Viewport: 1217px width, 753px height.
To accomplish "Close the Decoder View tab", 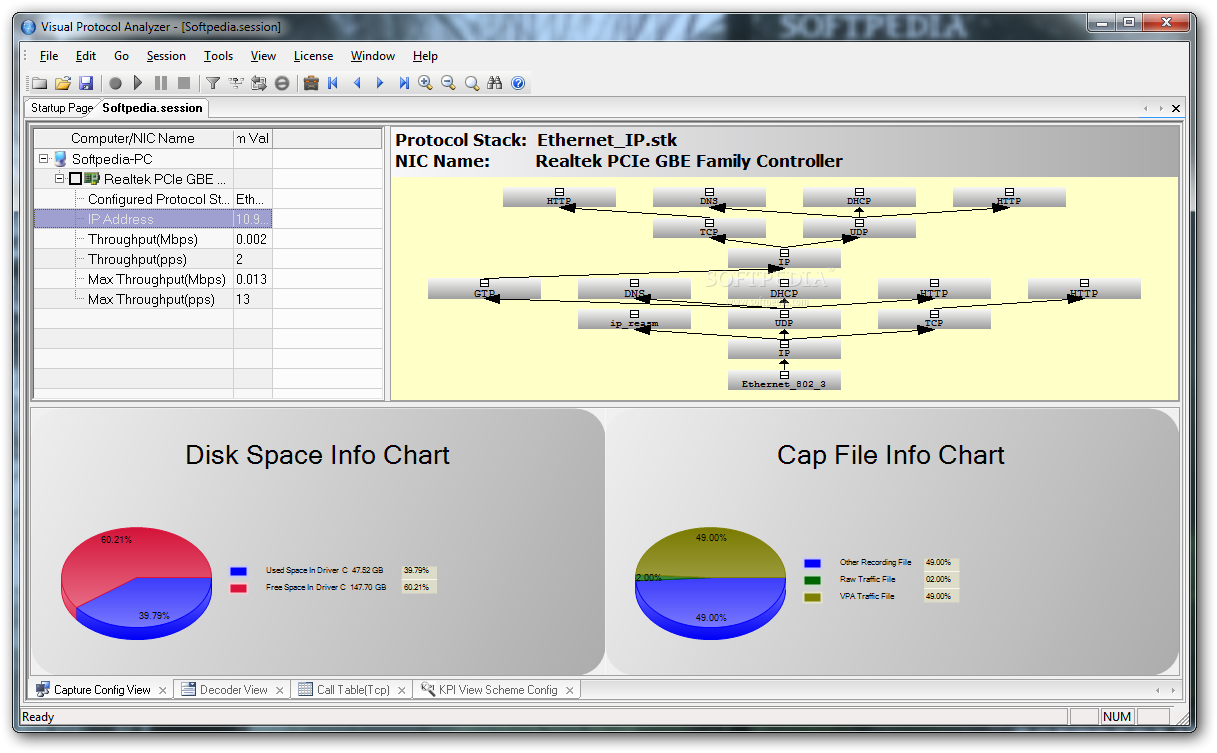I will [279, 690].
